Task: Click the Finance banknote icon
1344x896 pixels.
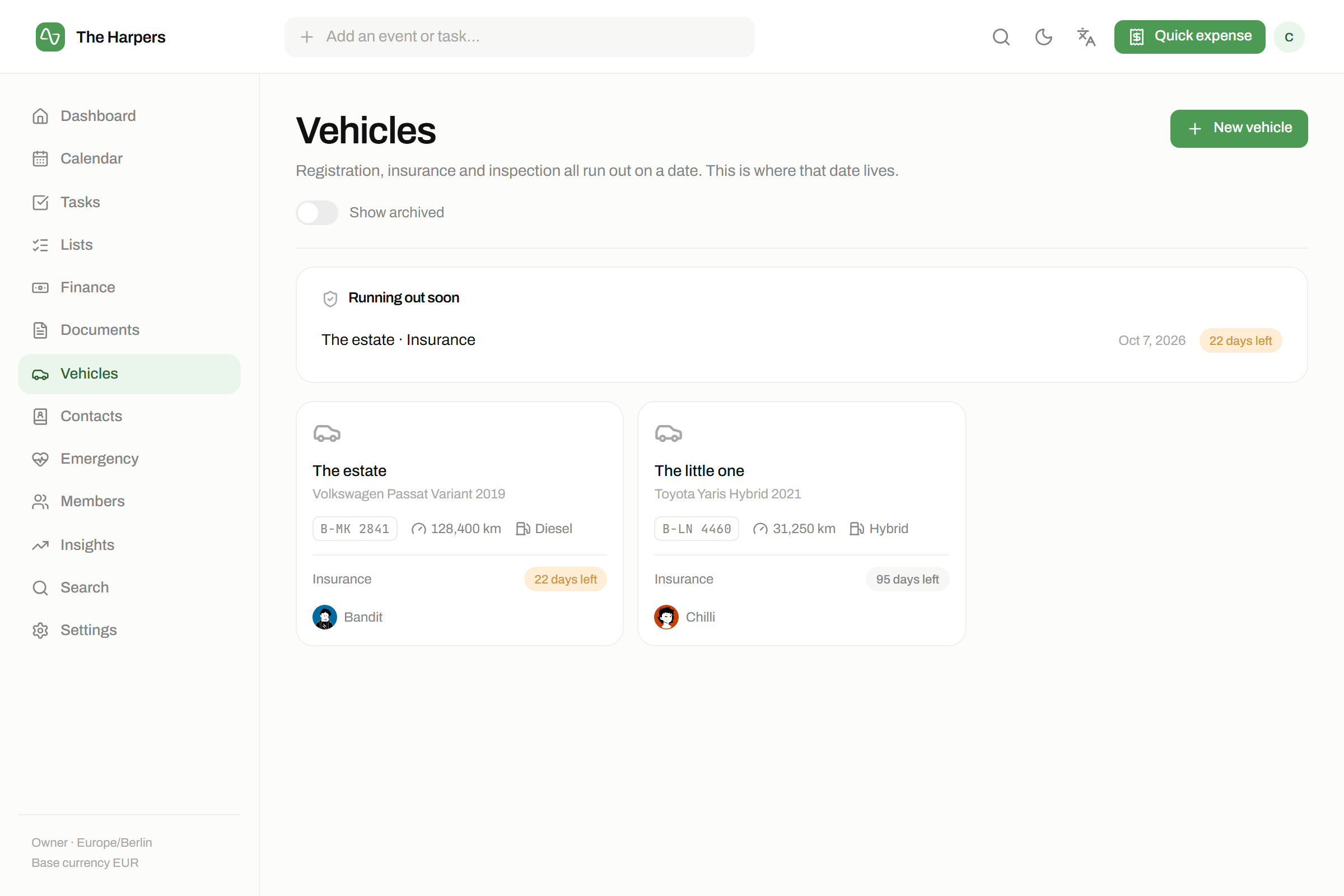Action: tap(40, 287)
